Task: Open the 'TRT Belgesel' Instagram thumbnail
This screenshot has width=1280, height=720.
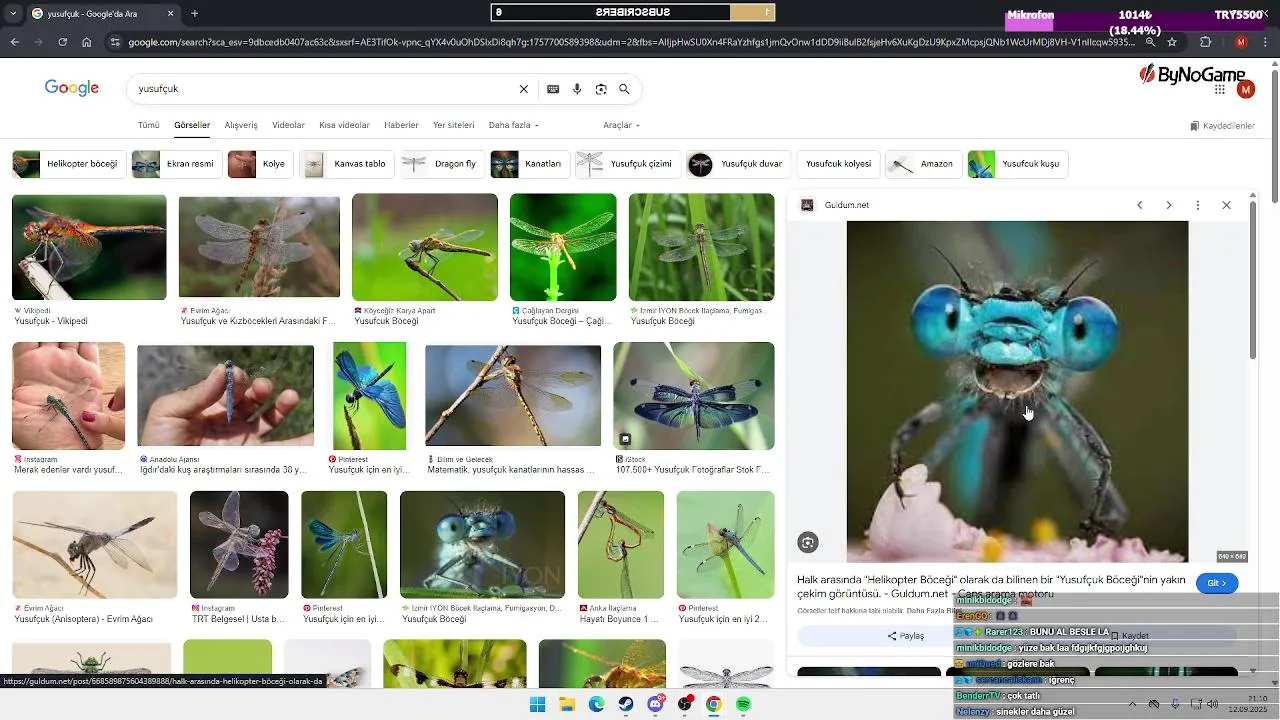Action: click(x=239, y=544)
